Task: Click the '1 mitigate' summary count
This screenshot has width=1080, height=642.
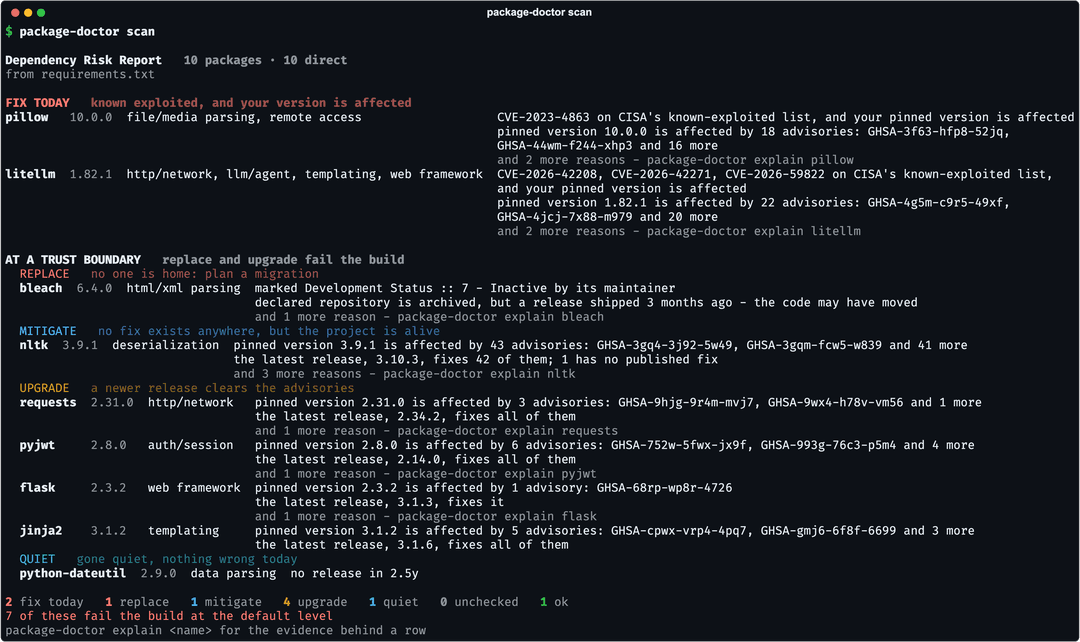Action: pyautogui.click(x=226, y=602)
